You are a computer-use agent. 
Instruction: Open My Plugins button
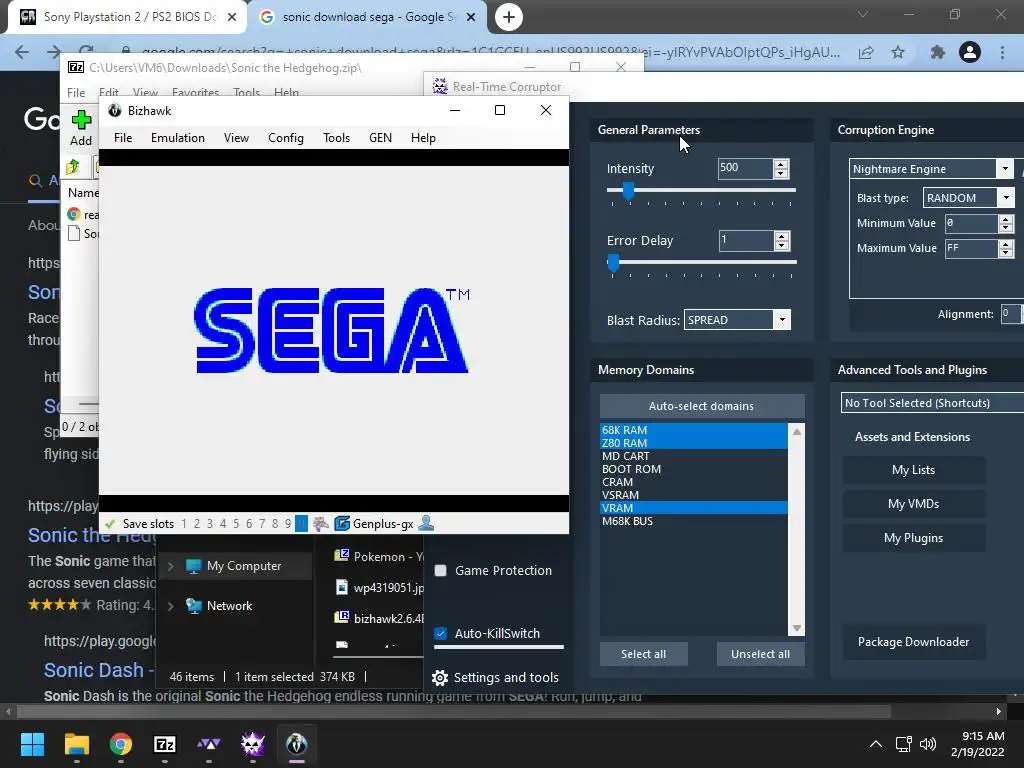click(x=914, y=538)
